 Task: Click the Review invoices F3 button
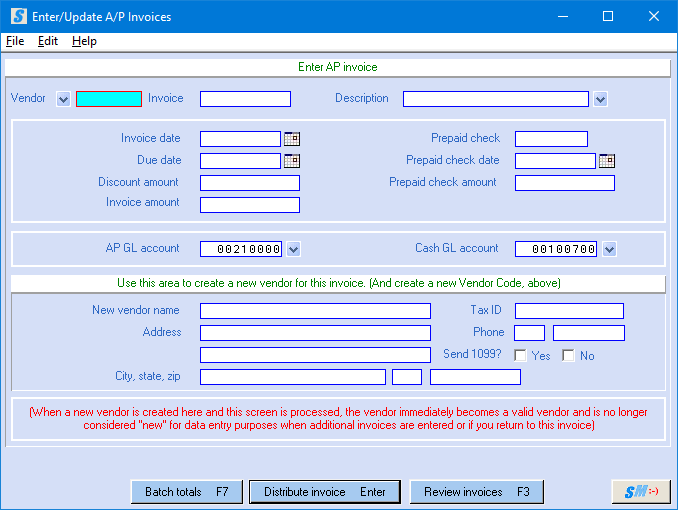pos(477,492)
